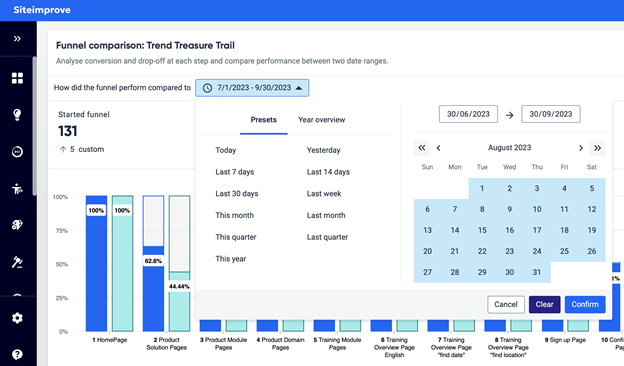This screenshot has width=624, height=366.
Task: Open the settings gear icon in sidebar
Action: [x=17, y=318]
